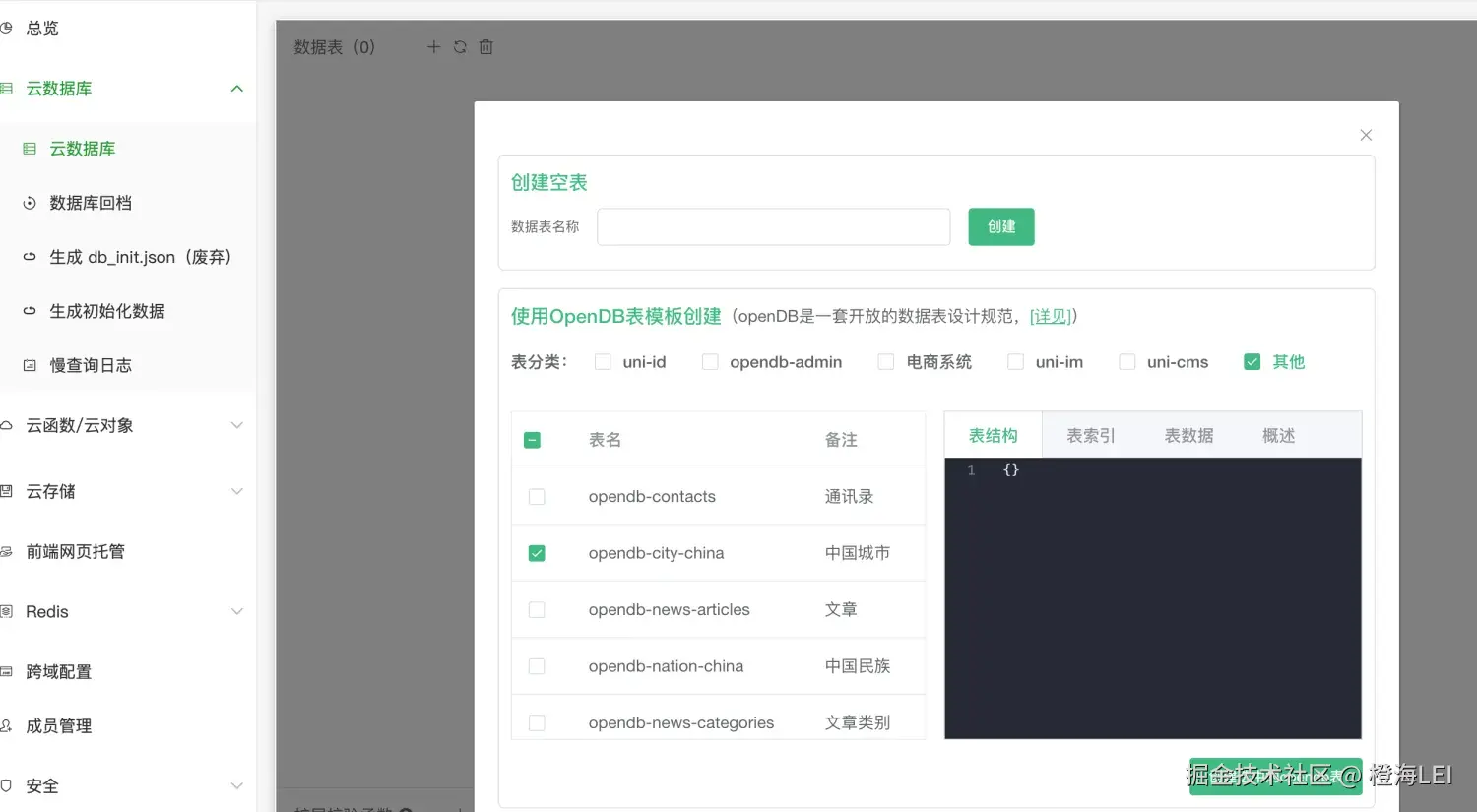Screen dimensions: 1477x812
Task: Click the 数据库回档 rollback icon
Action: (30, 203)
